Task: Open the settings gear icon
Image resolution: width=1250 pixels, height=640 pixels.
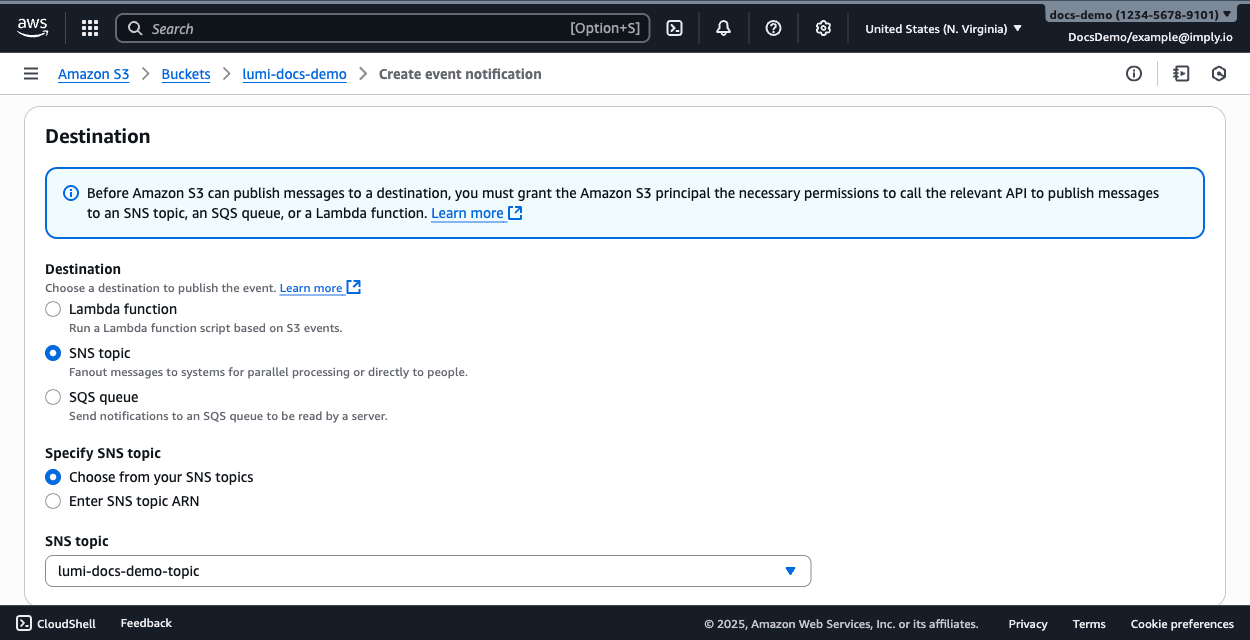Action: point(823,28)
